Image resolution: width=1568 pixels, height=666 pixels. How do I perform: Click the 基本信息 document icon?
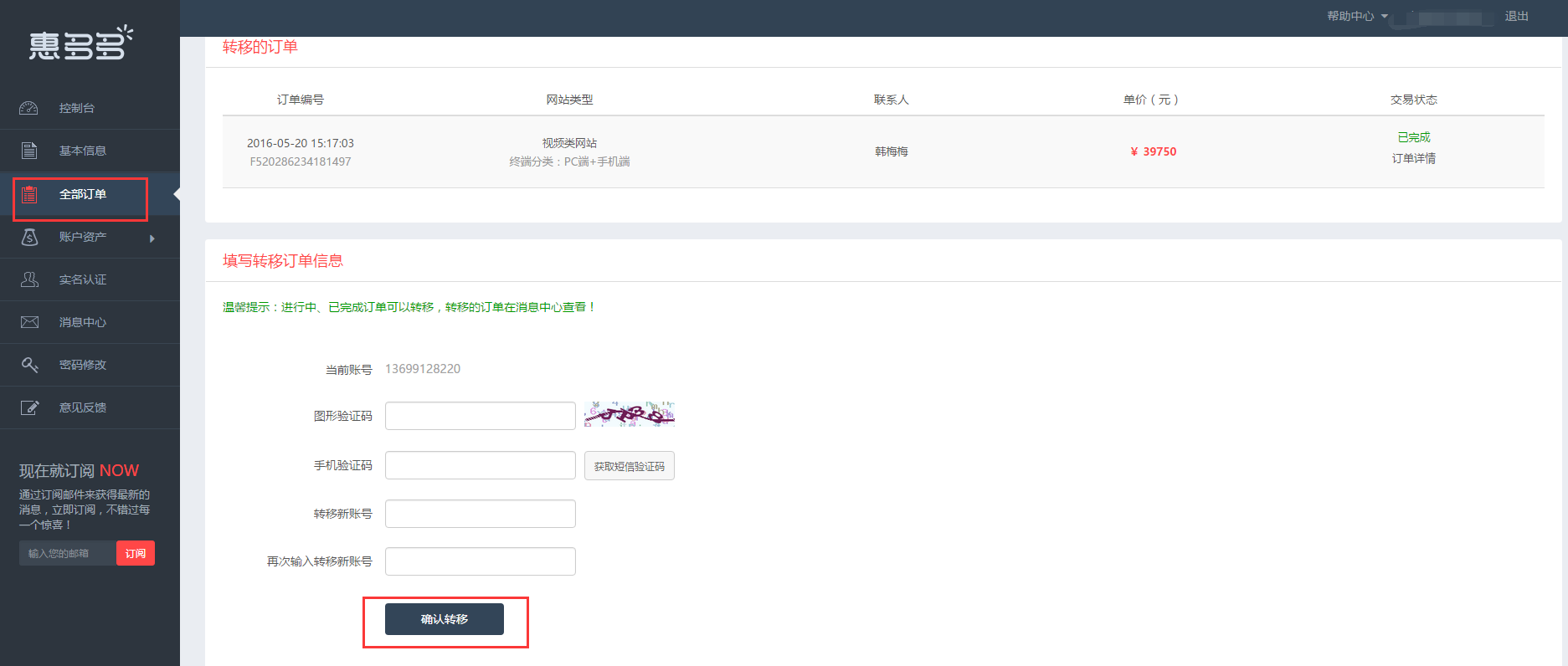point(29,151)
